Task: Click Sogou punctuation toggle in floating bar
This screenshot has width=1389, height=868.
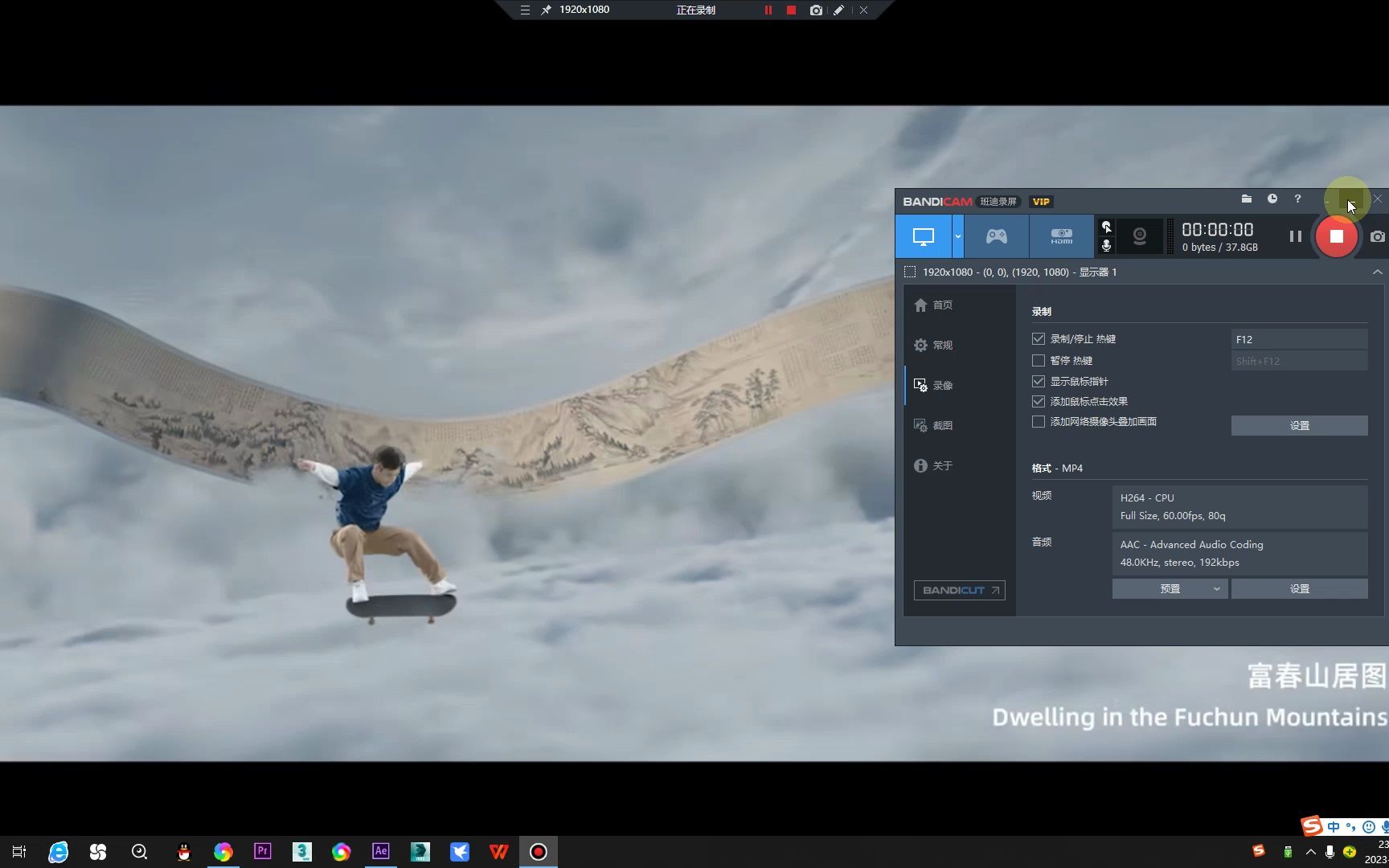Action: pyautogui.click(x=1350, y=826)
